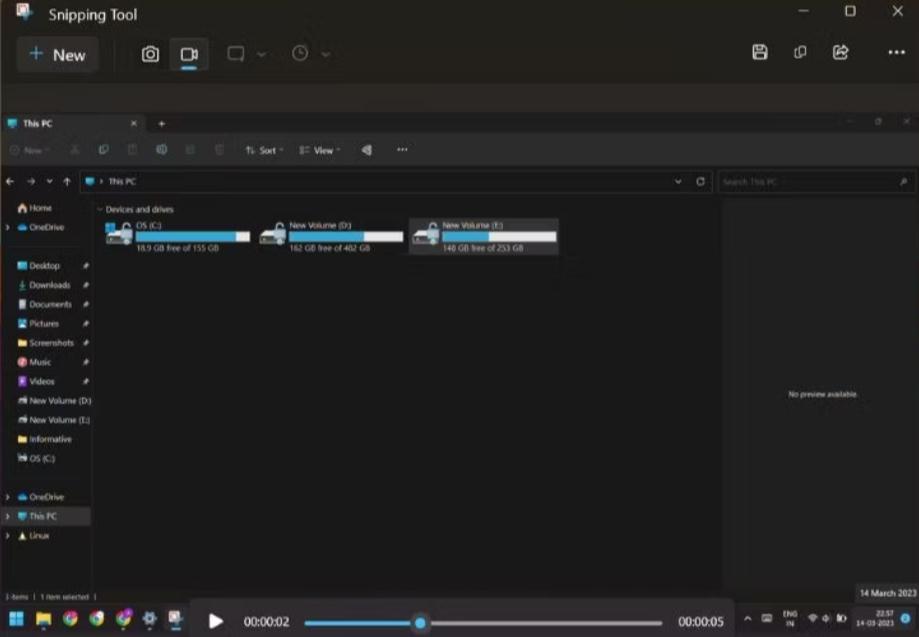
Task: Switch to Snip camera mode
Action: click(150, 54)
